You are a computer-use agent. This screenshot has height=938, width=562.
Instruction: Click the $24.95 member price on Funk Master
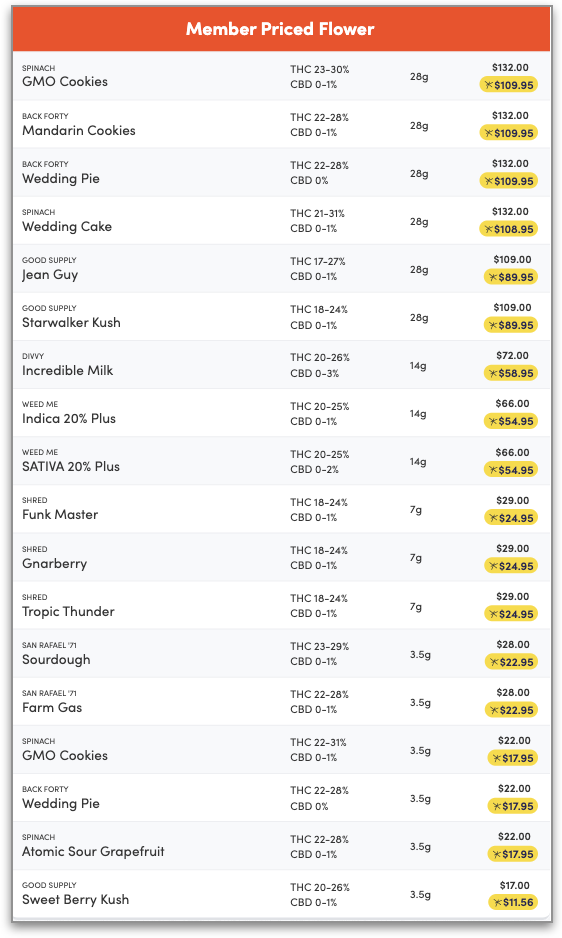[x=511, y=518]
